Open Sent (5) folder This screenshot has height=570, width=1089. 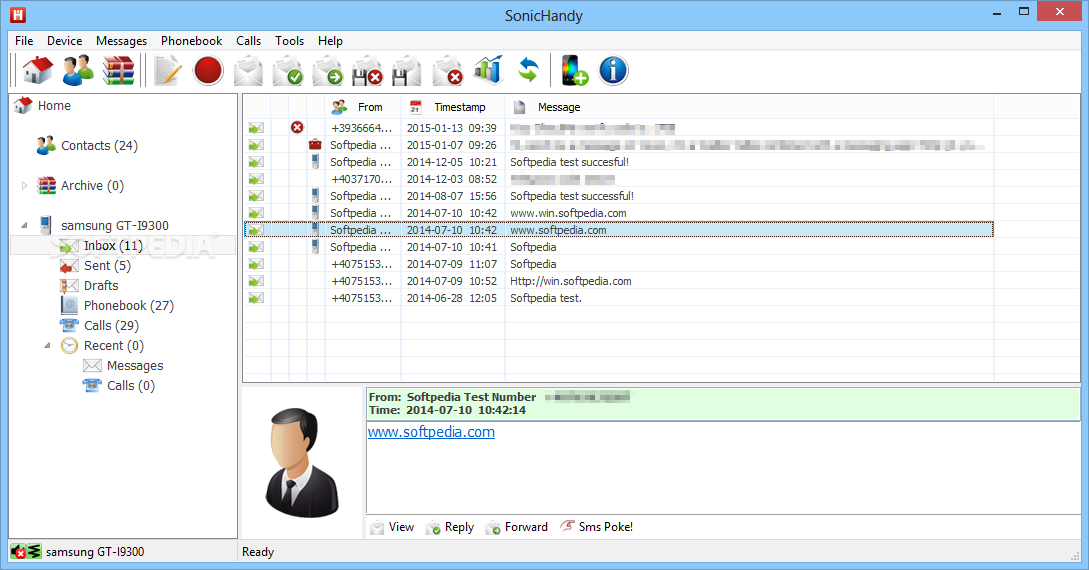(x=107, y=266)
